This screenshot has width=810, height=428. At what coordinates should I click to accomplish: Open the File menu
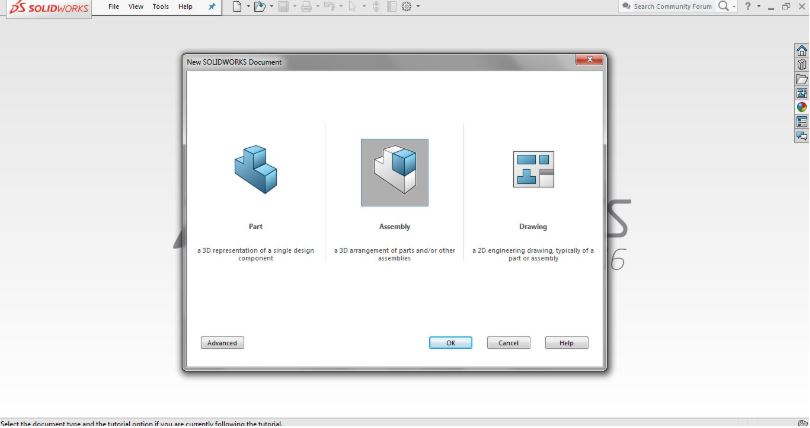click(114, 7)
